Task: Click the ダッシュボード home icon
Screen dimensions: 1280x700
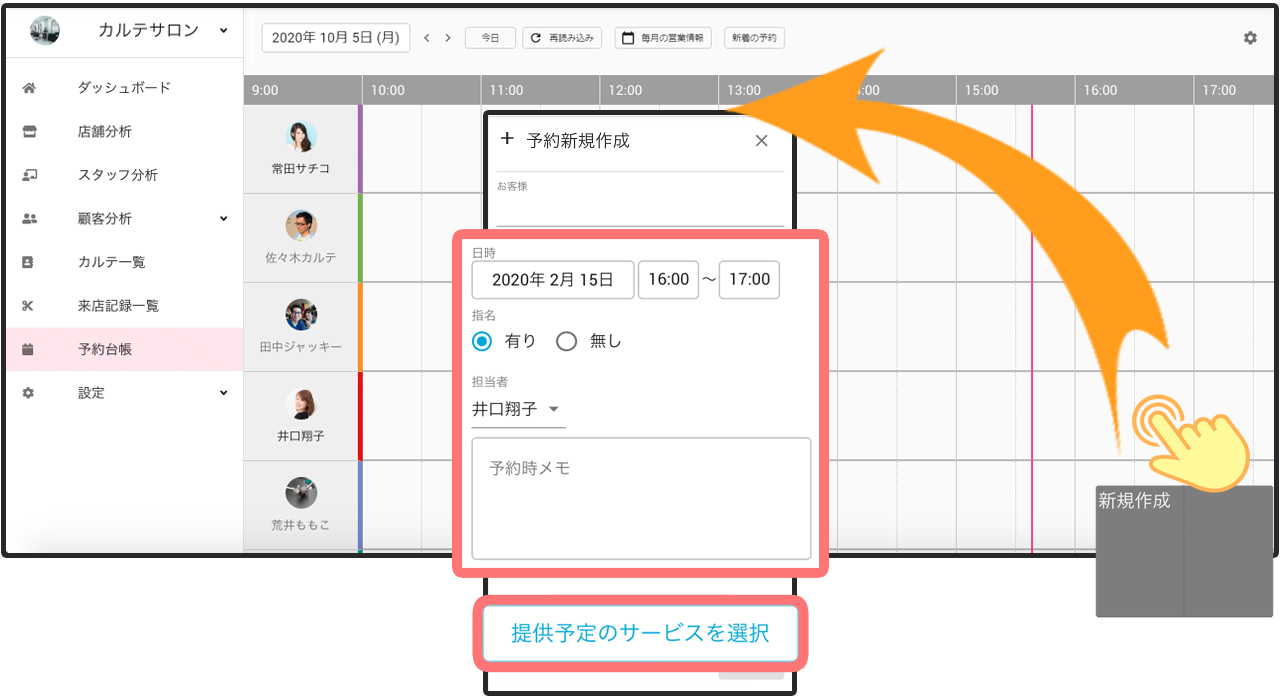Action: (x=29, y=88)
